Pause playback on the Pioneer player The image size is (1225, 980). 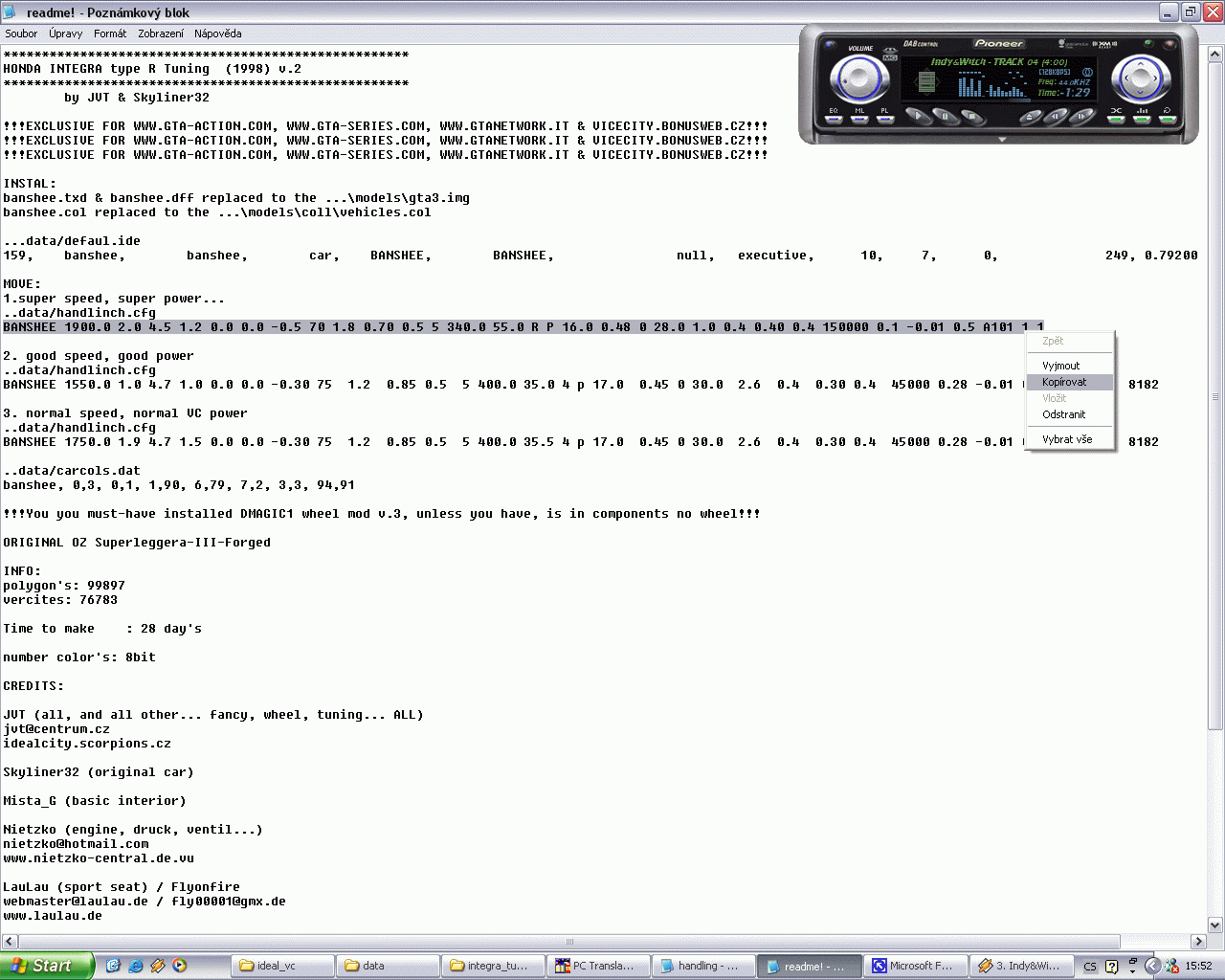946,117
